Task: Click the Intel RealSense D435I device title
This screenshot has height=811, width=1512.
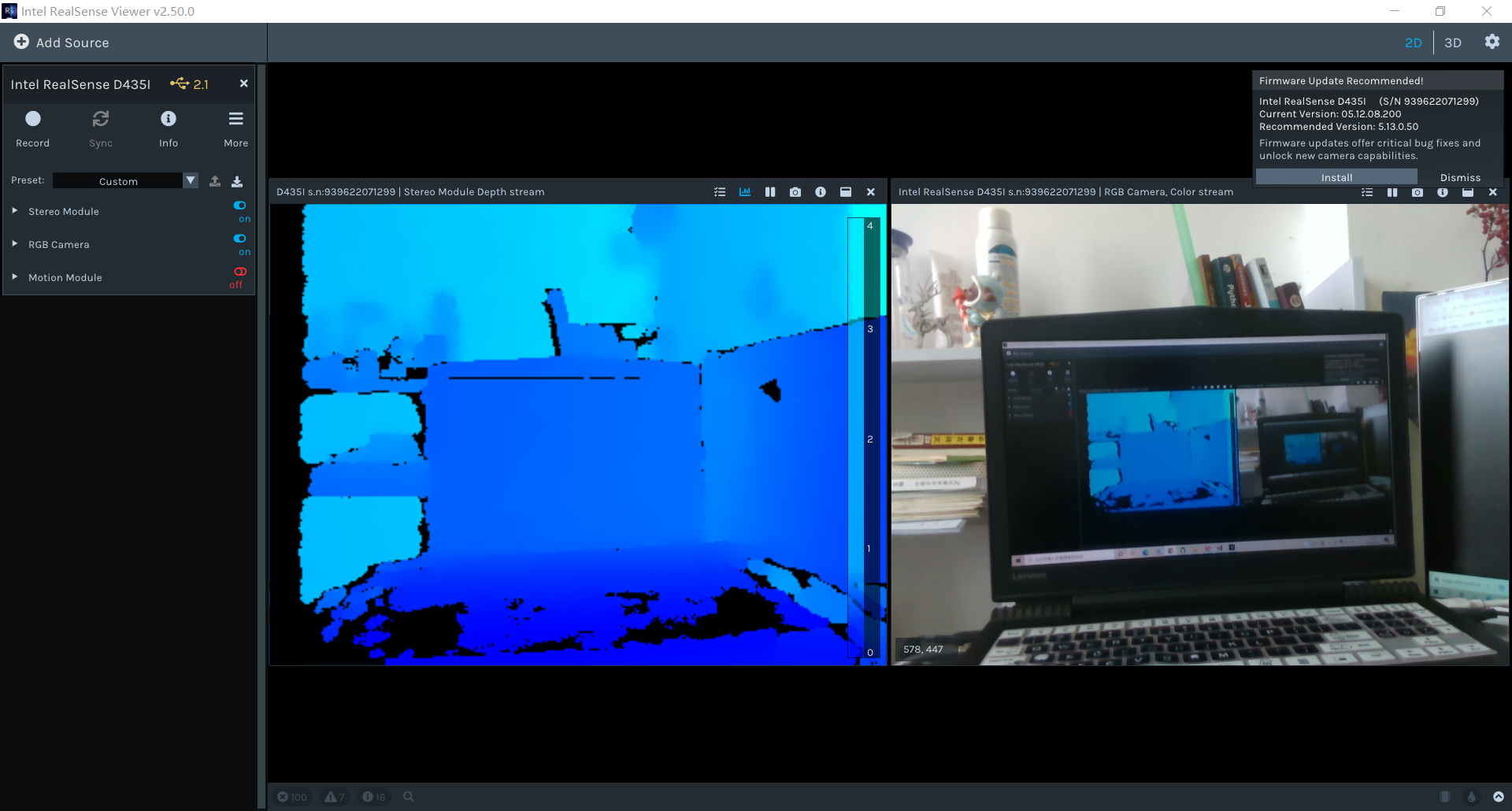Action: 80,84
